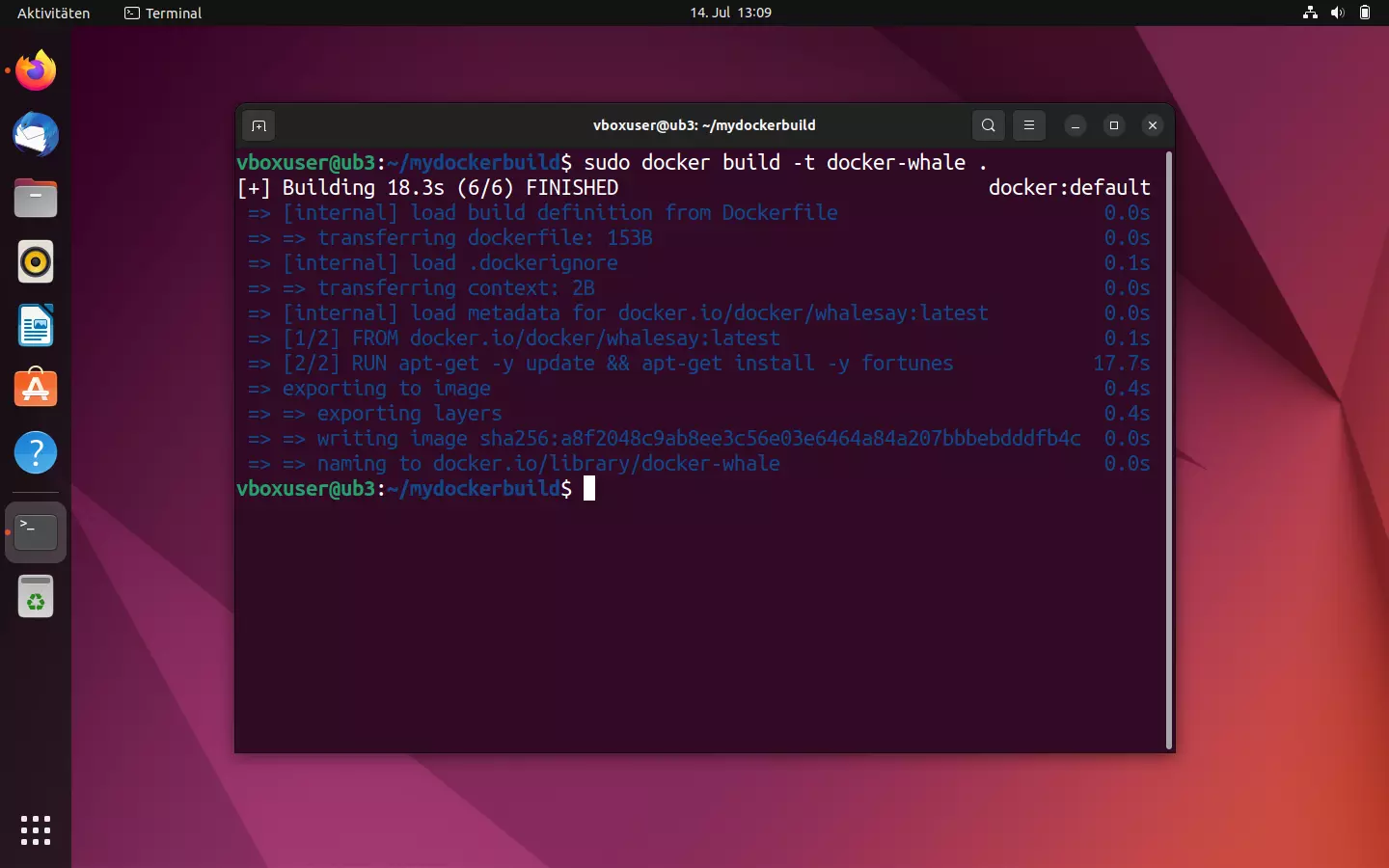Open a new terminal tab

pos(259,125)
